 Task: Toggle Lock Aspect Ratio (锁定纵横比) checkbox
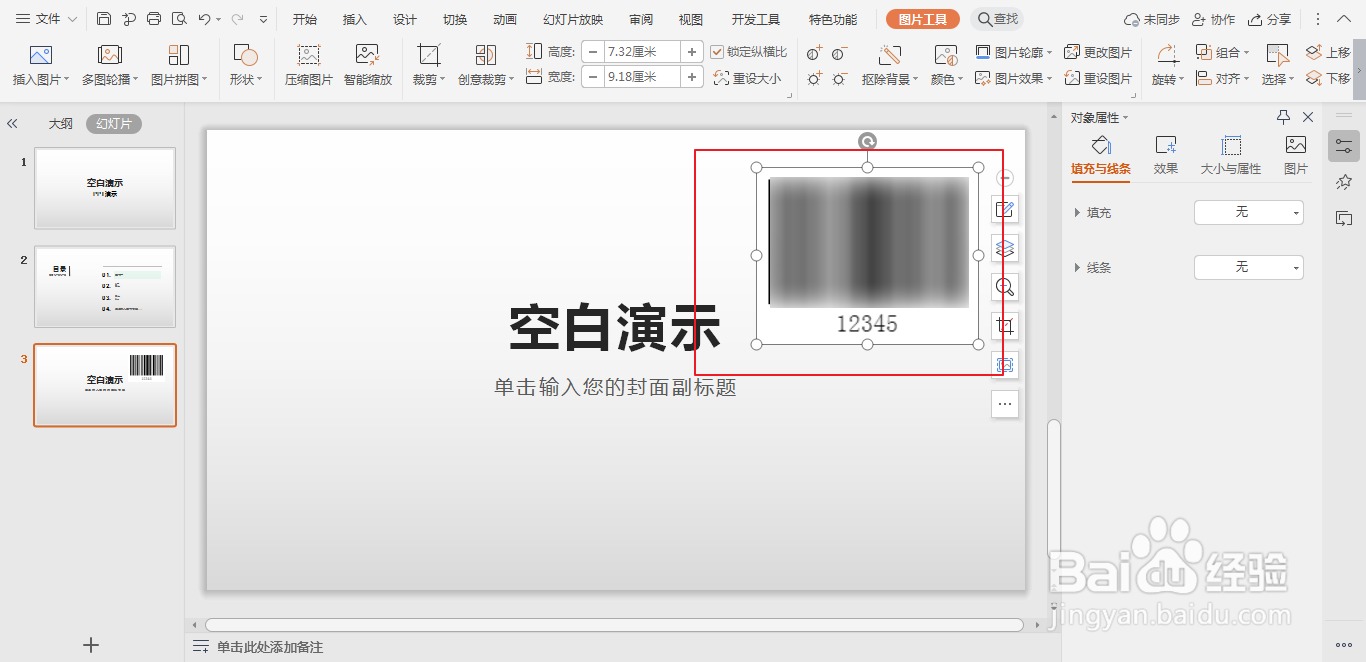click(x=717, y=52)
